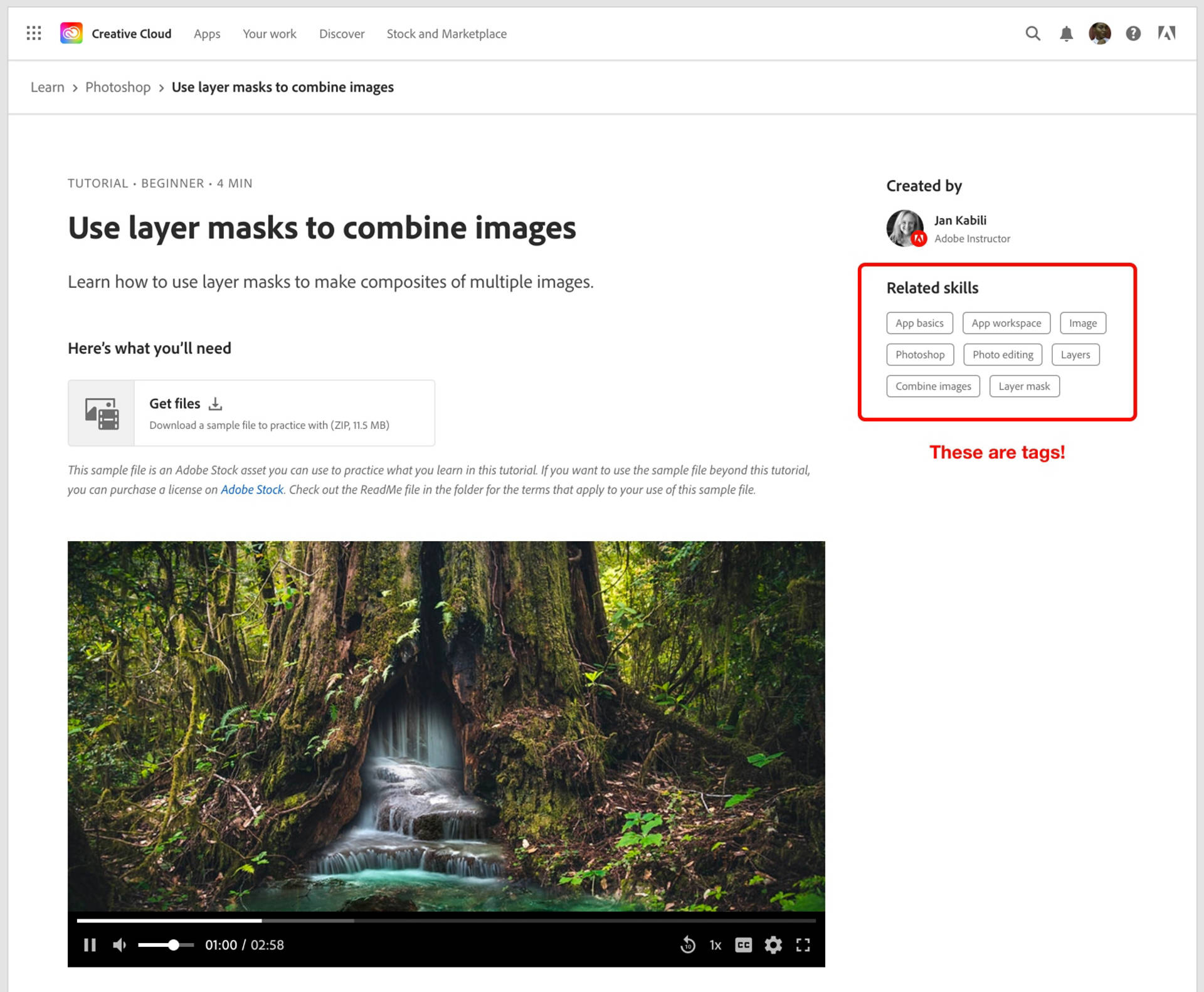Click the Adobe logo in the top right
The image size is (1204, 992).
click(x=1166, y=33)
